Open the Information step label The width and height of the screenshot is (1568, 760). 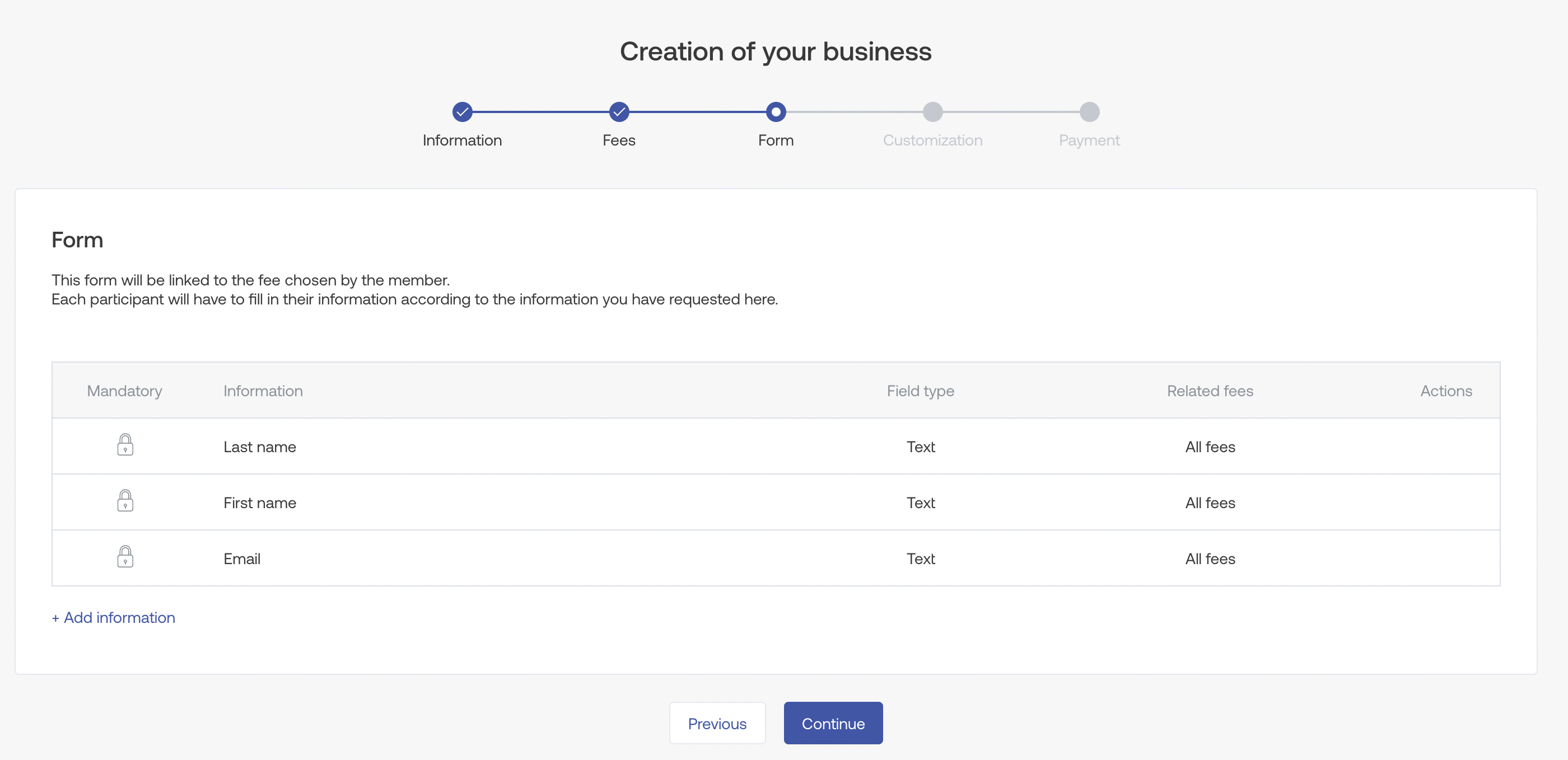click(462, 140)
